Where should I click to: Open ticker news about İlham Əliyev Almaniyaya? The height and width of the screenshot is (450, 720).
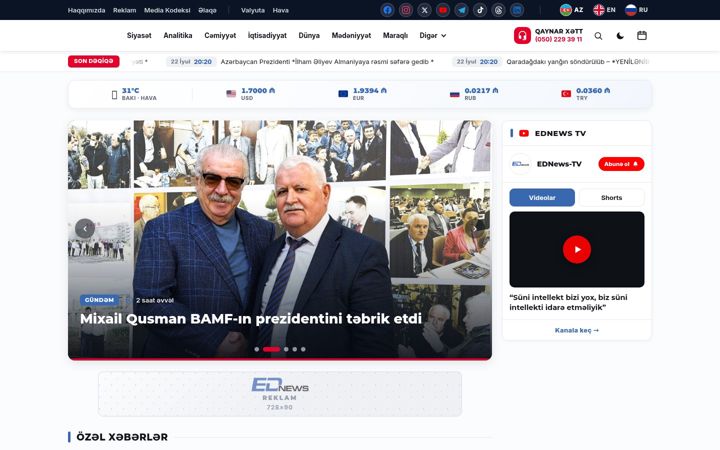[x=327, y=62]
